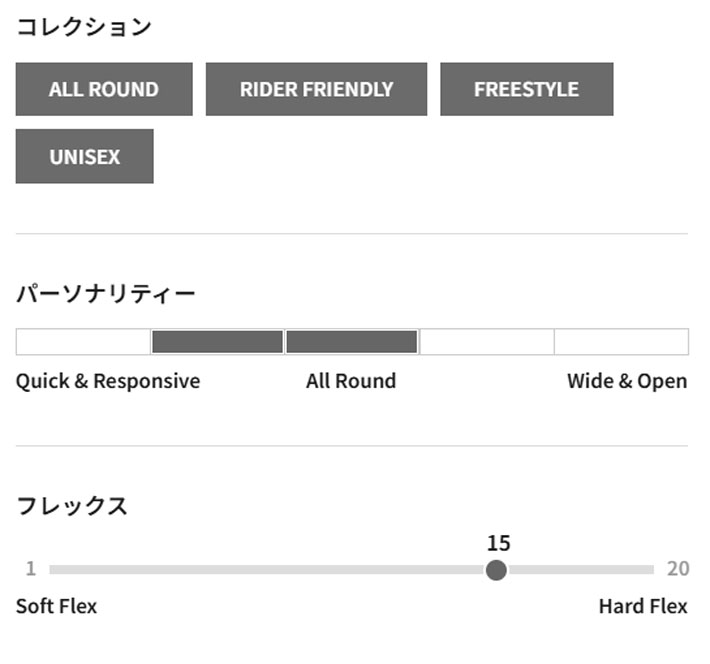Choose the UNISEX collection tag
Screen dimensions: 710x664
click(x=84, y=156)
